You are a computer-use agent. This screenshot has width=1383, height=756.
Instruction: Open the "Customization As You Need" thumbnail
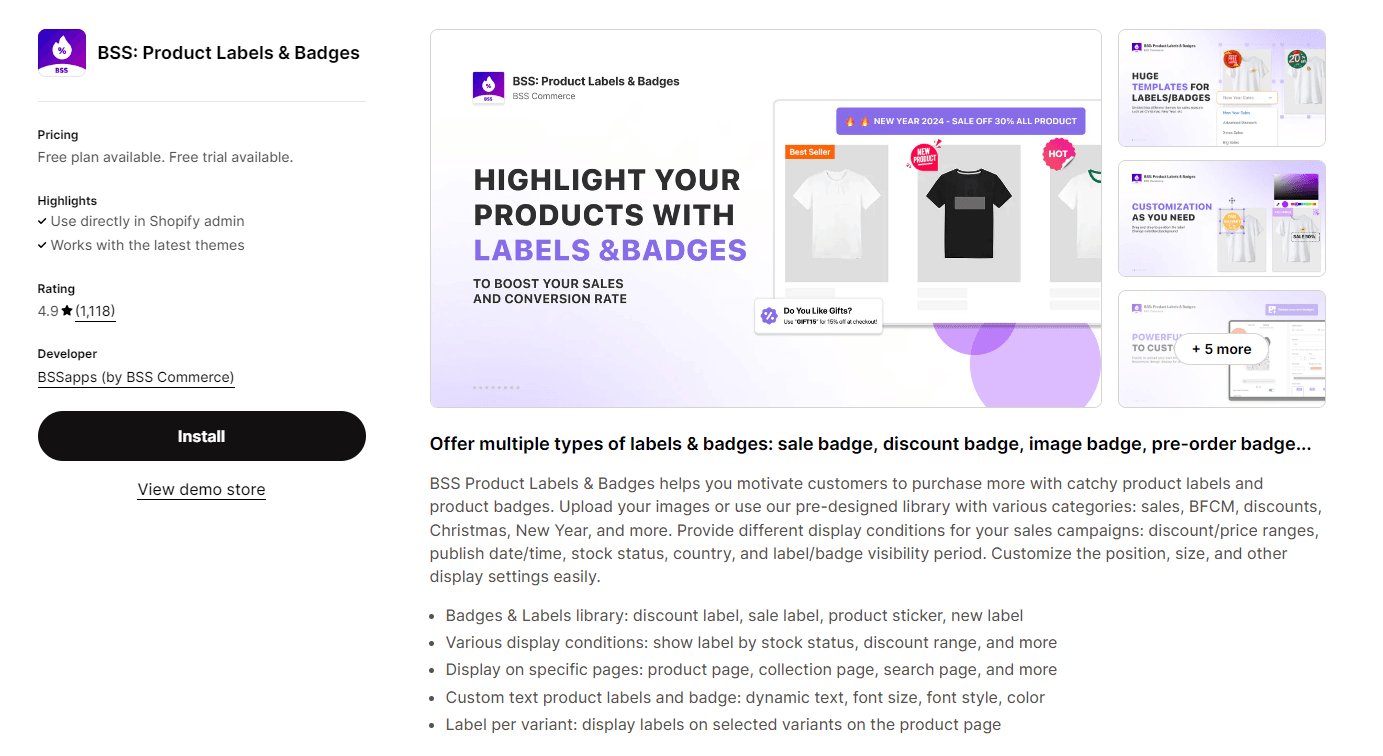(1221, 218)
